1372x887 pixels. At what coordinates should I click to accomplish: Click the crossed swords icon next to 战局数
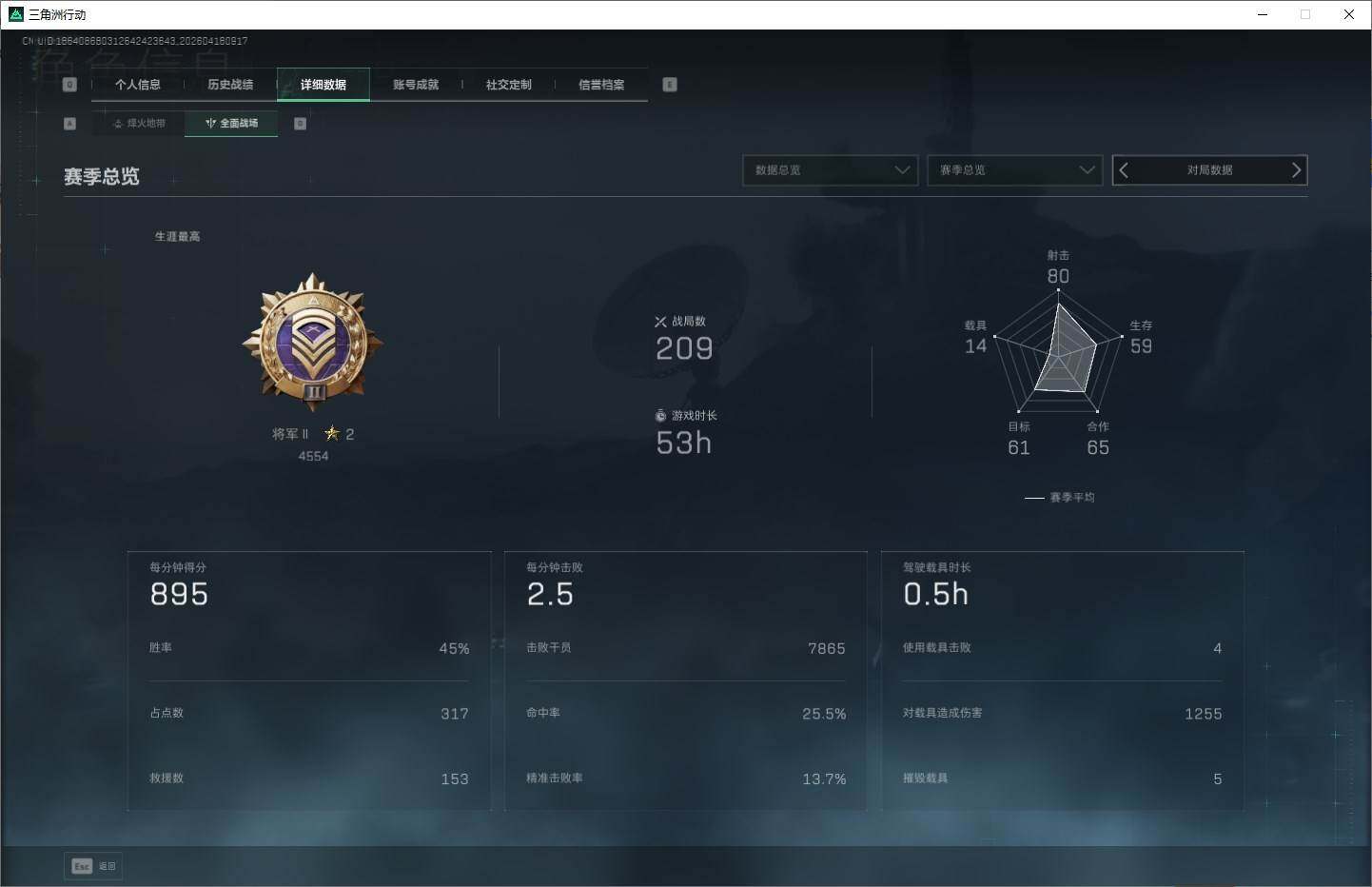point(660,322)
